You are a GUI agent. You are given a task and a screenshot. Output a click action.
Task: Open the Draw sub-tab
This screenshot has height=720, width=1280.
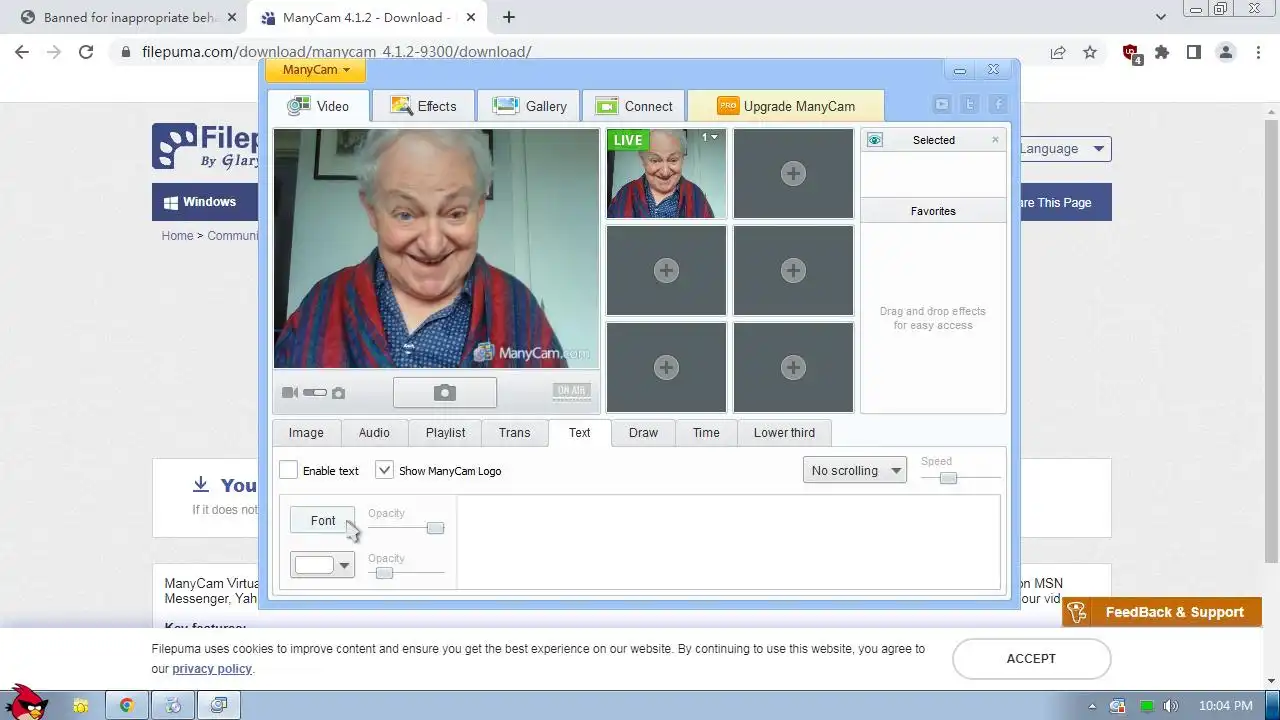643,432
